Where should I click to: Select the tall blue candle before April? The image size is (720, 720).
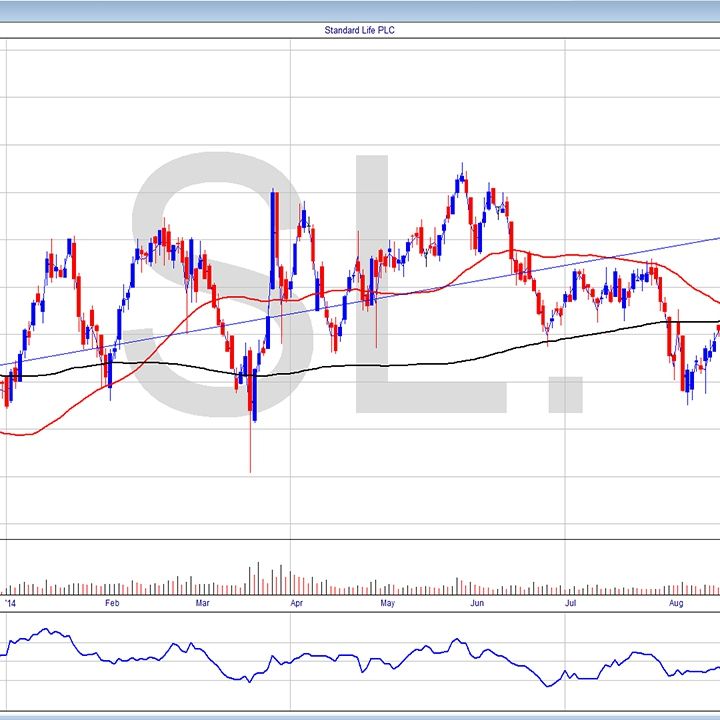tap(272, 230)
